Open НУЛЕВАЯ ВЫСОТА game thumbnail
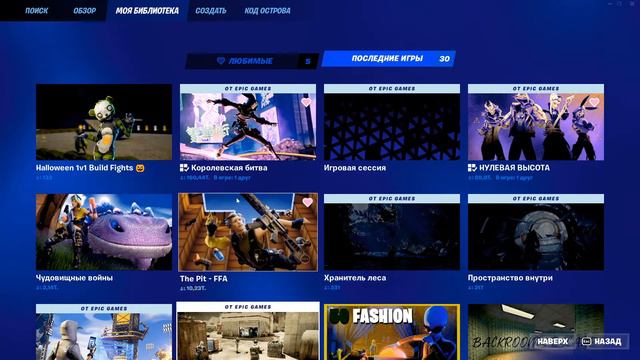The height and width of the screenshot is (360, 640). click(536, 122)
